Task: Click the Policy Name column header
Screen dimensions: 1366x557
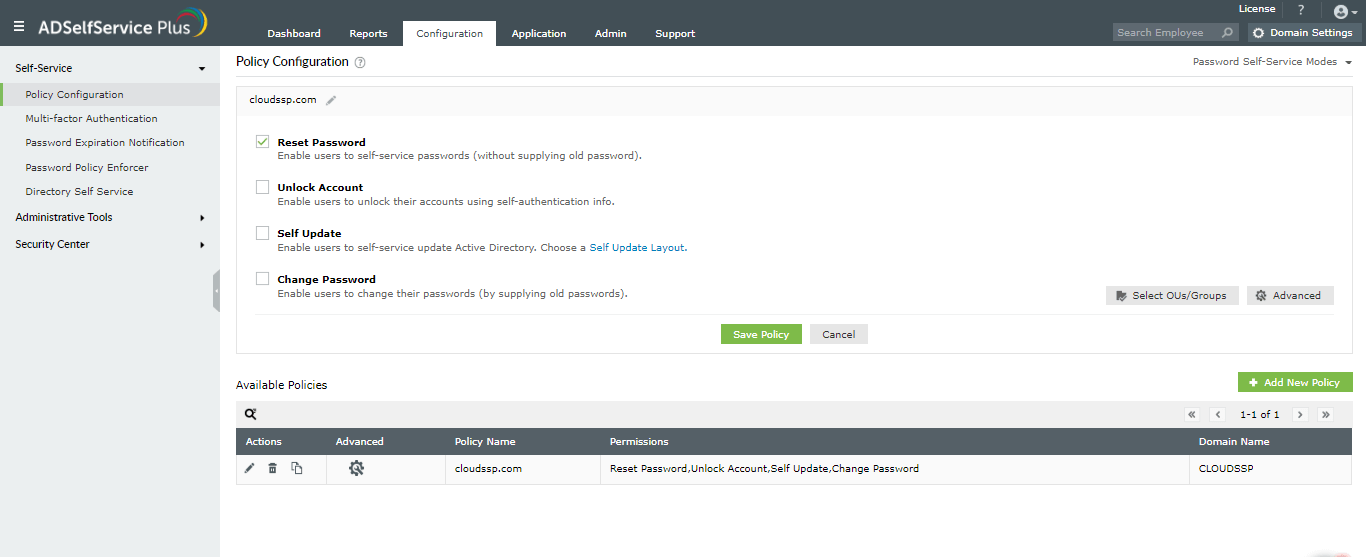Action: [x=485, y=441]
